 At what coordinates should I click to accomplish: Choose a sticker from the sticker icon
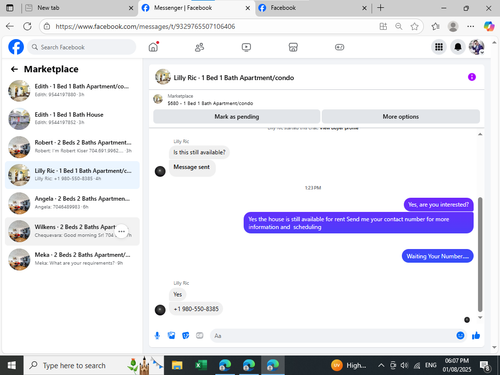click(186, 336)
